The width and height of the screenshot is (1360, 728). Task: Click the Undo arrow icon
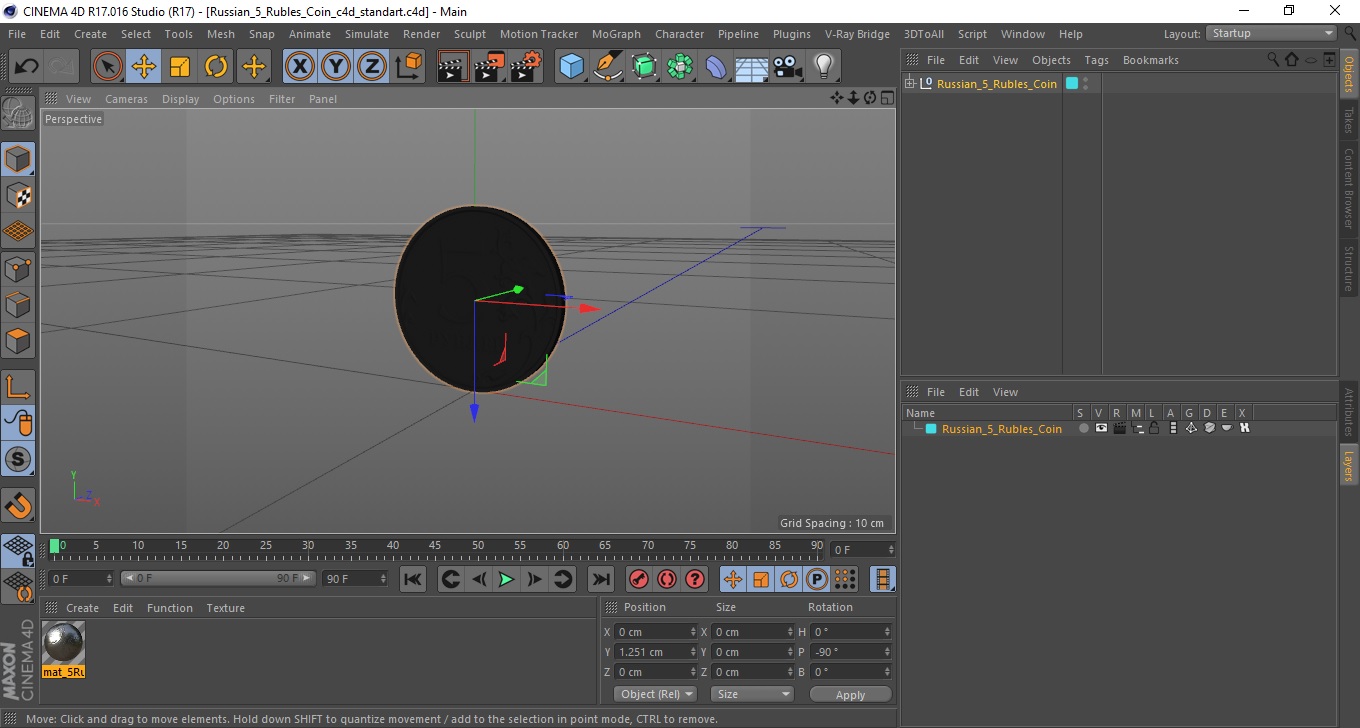[26, 67]
